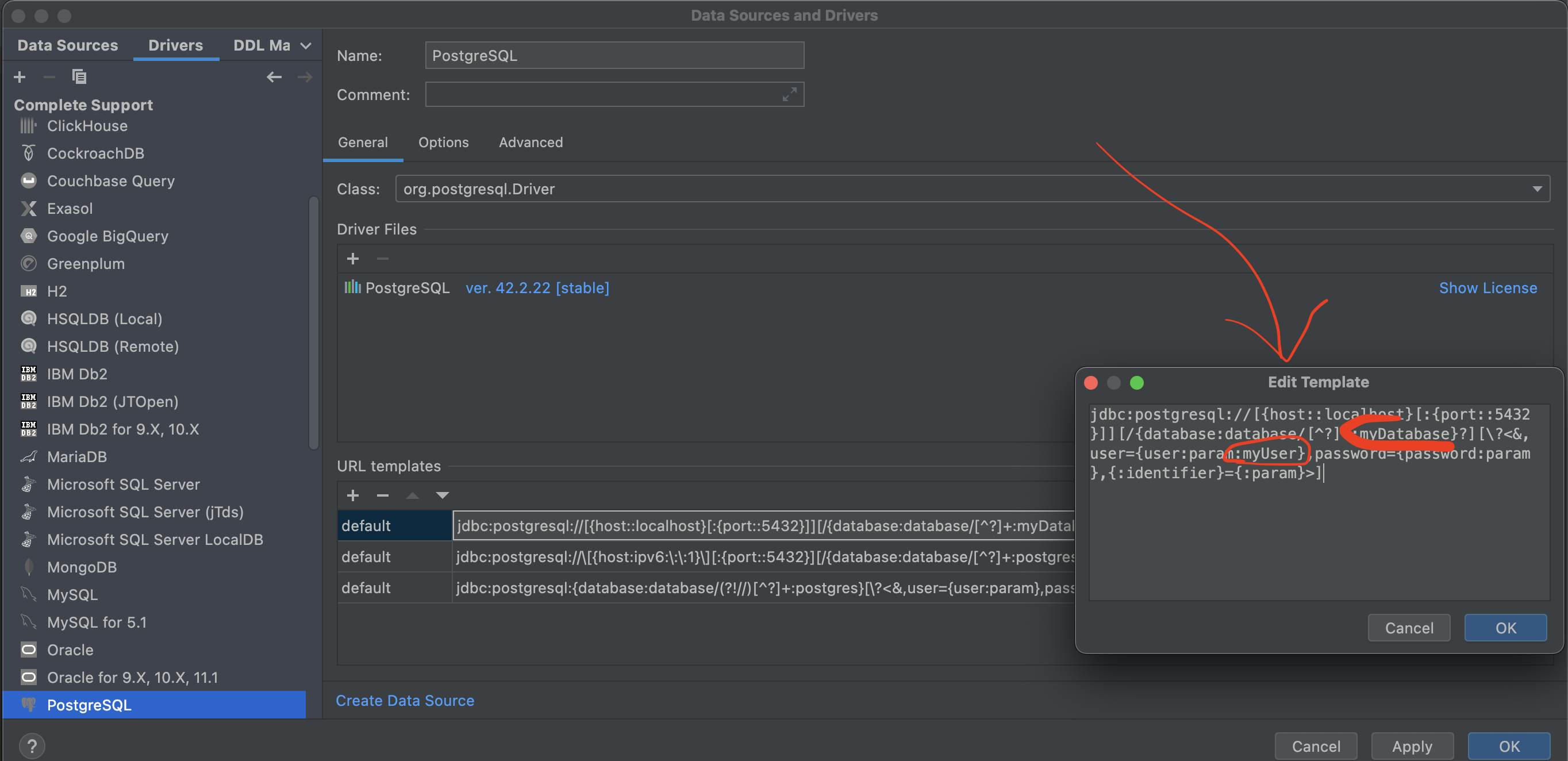Image resolution: width=1568 pixels, height=761 pixels.
Task: Open help via the question mark icon
Action: point(32,745)
